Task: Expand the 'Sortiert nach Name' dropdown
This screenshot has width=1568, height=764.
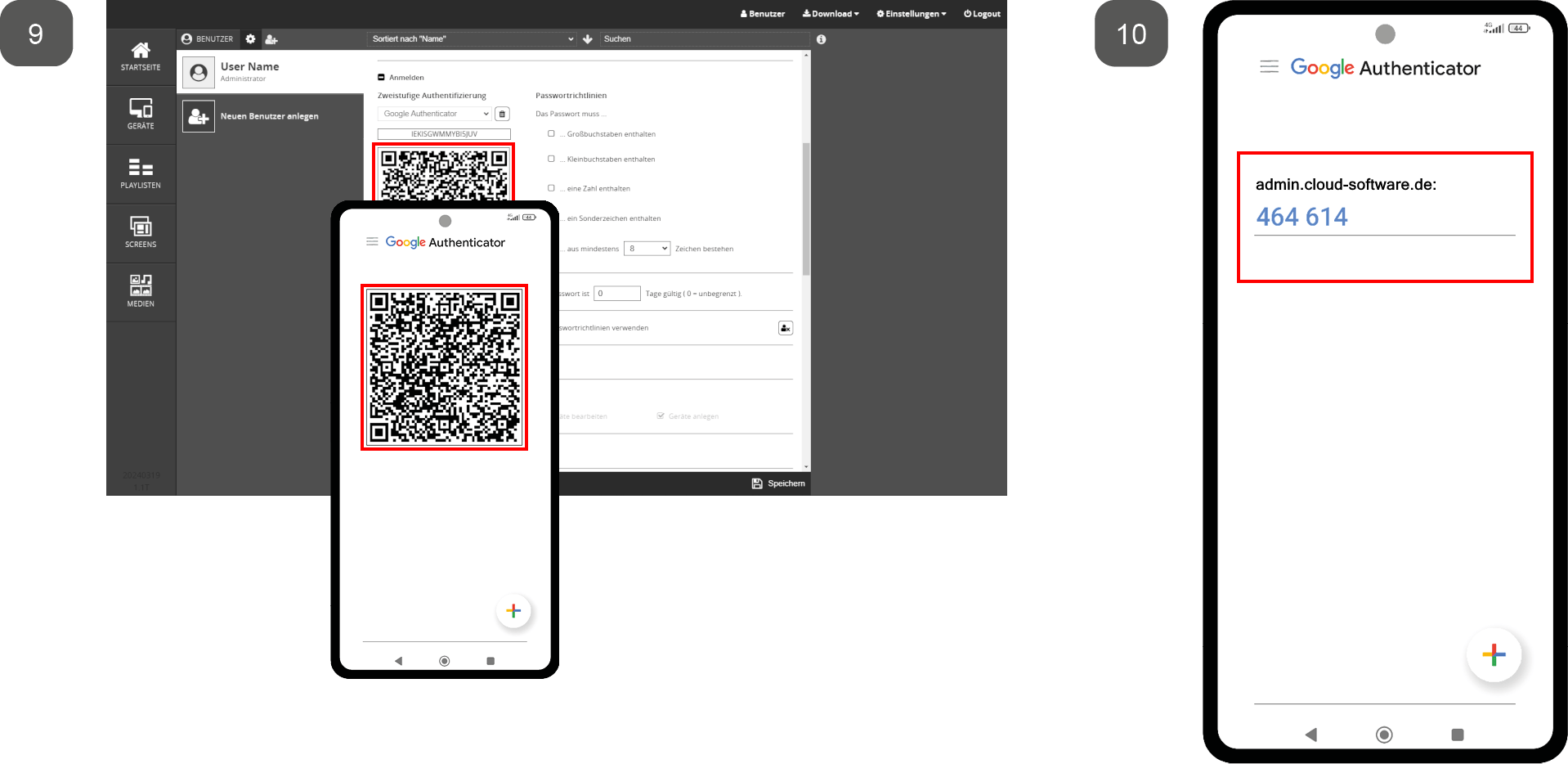Action: click(473, 39)
